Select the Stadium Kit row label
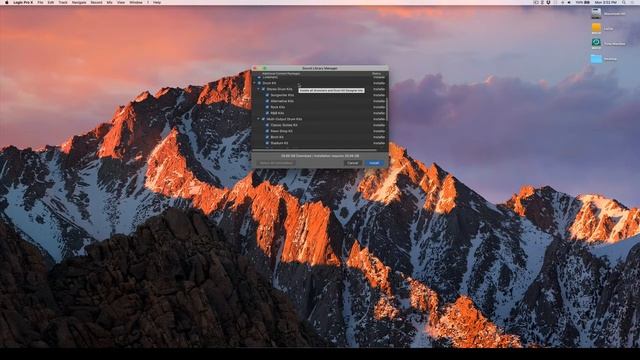Viewport: 640px width, 360px height. (x=279, y=143)
